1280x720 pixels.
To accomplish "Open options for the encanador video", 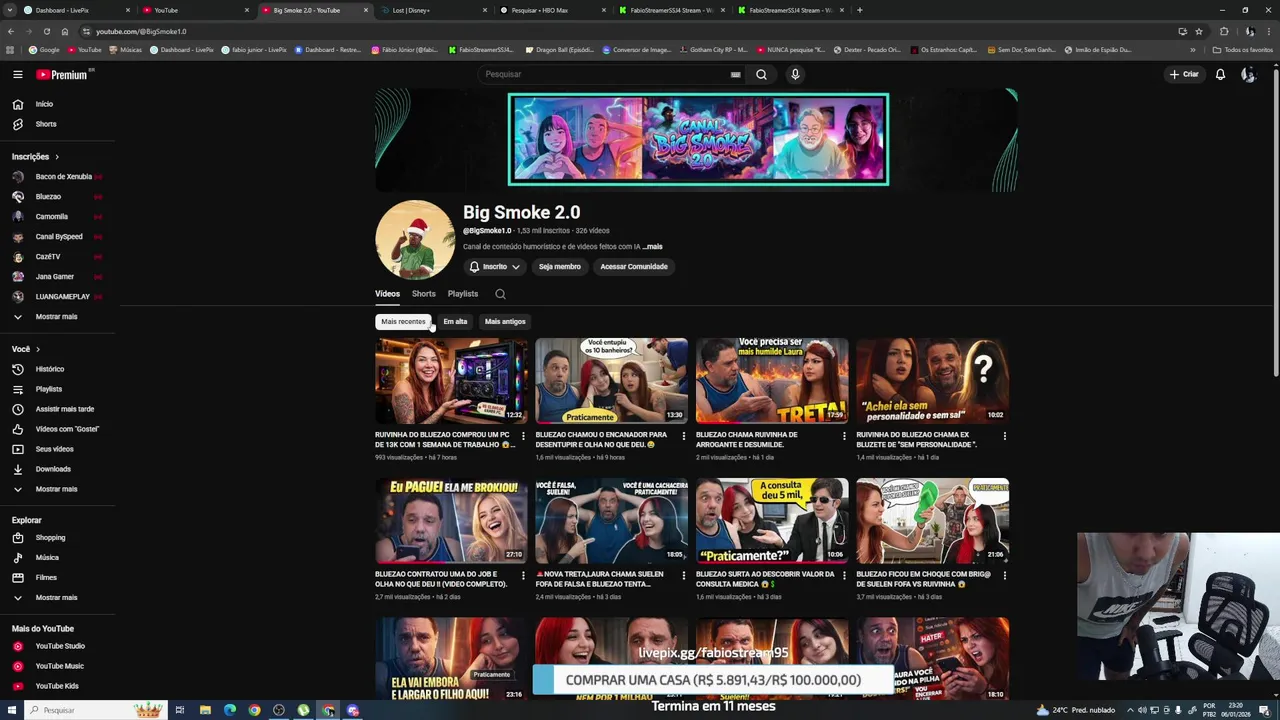I will (x=684, y=436).
